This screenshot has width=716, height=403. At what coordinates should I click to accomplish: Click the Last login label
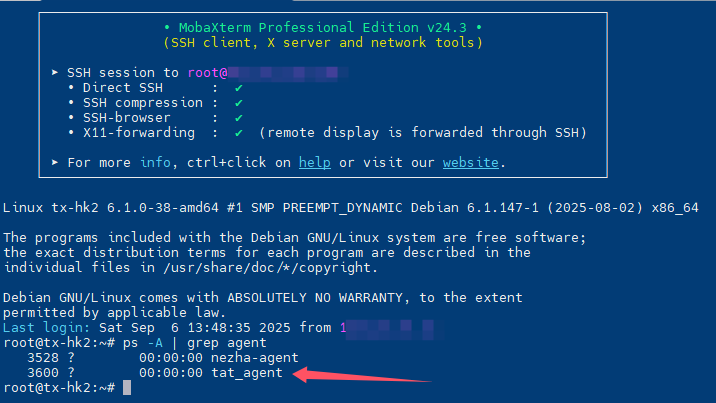pos(47,328)
